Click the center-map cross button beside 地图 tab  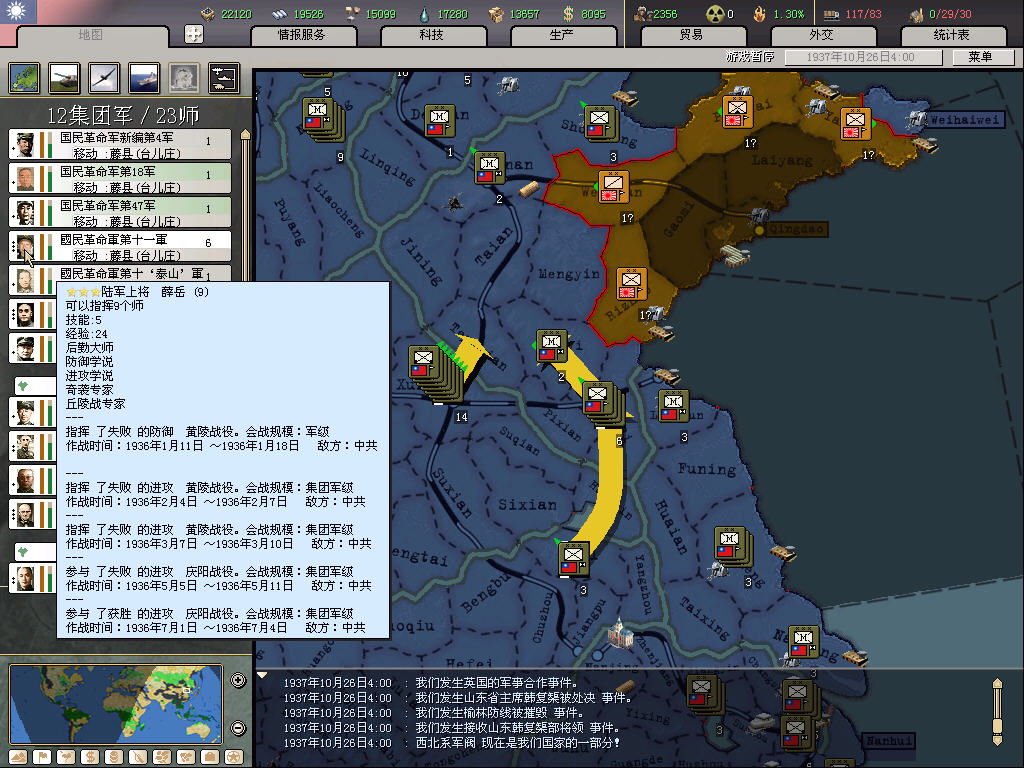pyautogui.click(x=194, y=35)
